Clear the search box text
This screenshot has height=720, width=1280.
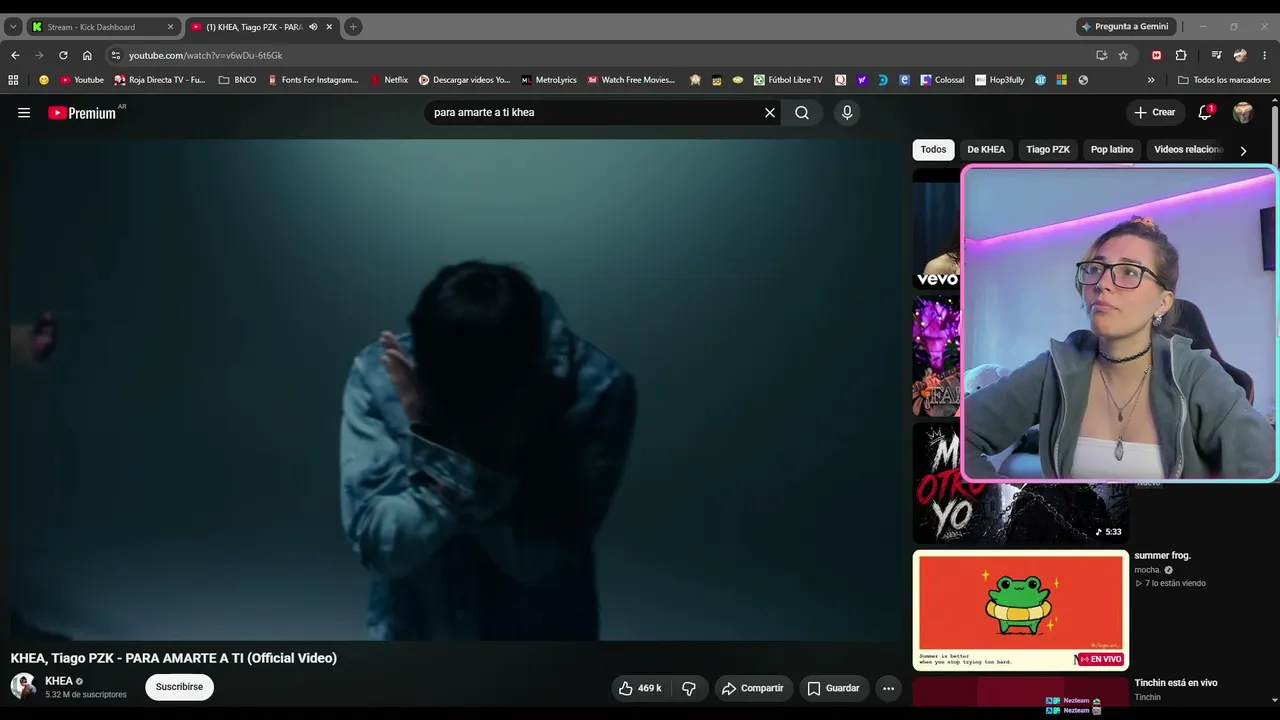click(770, 113)
